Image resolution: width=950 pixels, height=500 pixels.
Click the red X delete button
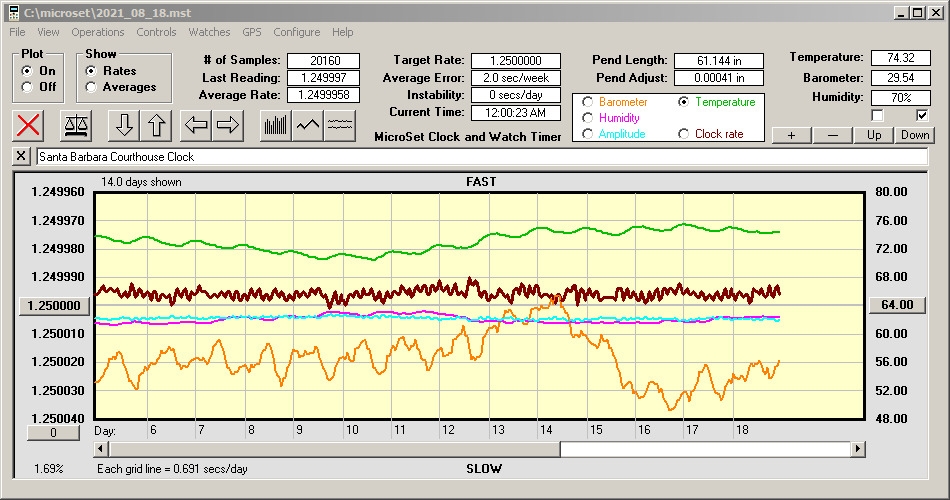tap(28, 125)
